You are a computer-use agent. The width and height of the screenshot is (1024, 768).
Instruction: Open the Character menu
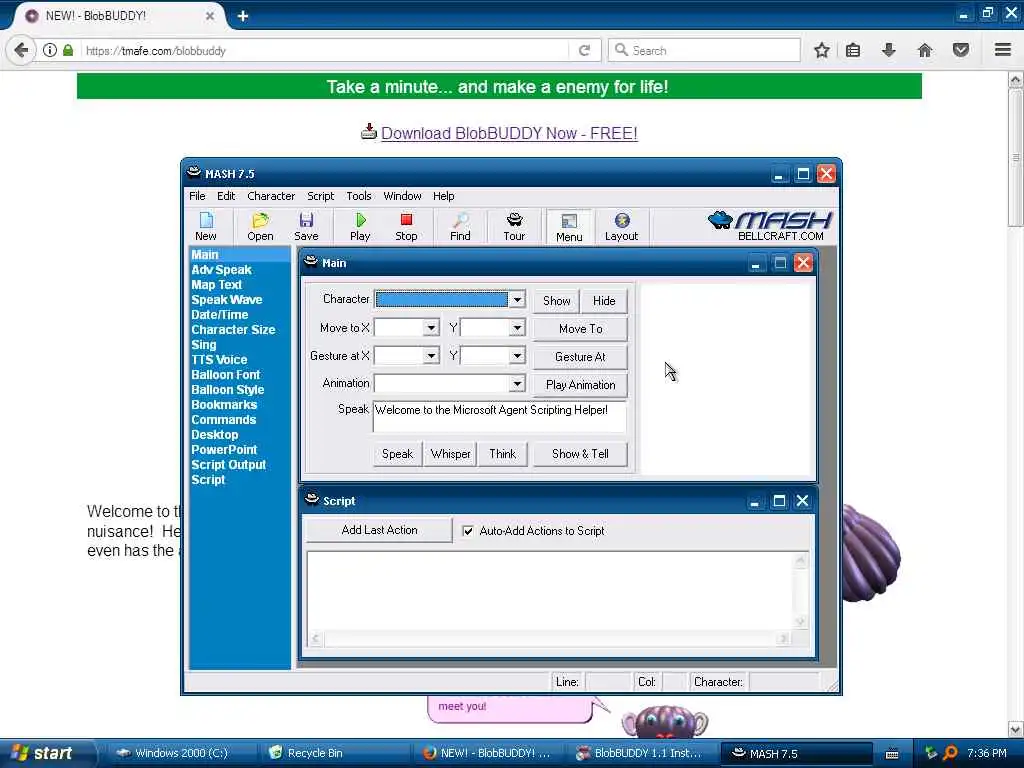271,196
